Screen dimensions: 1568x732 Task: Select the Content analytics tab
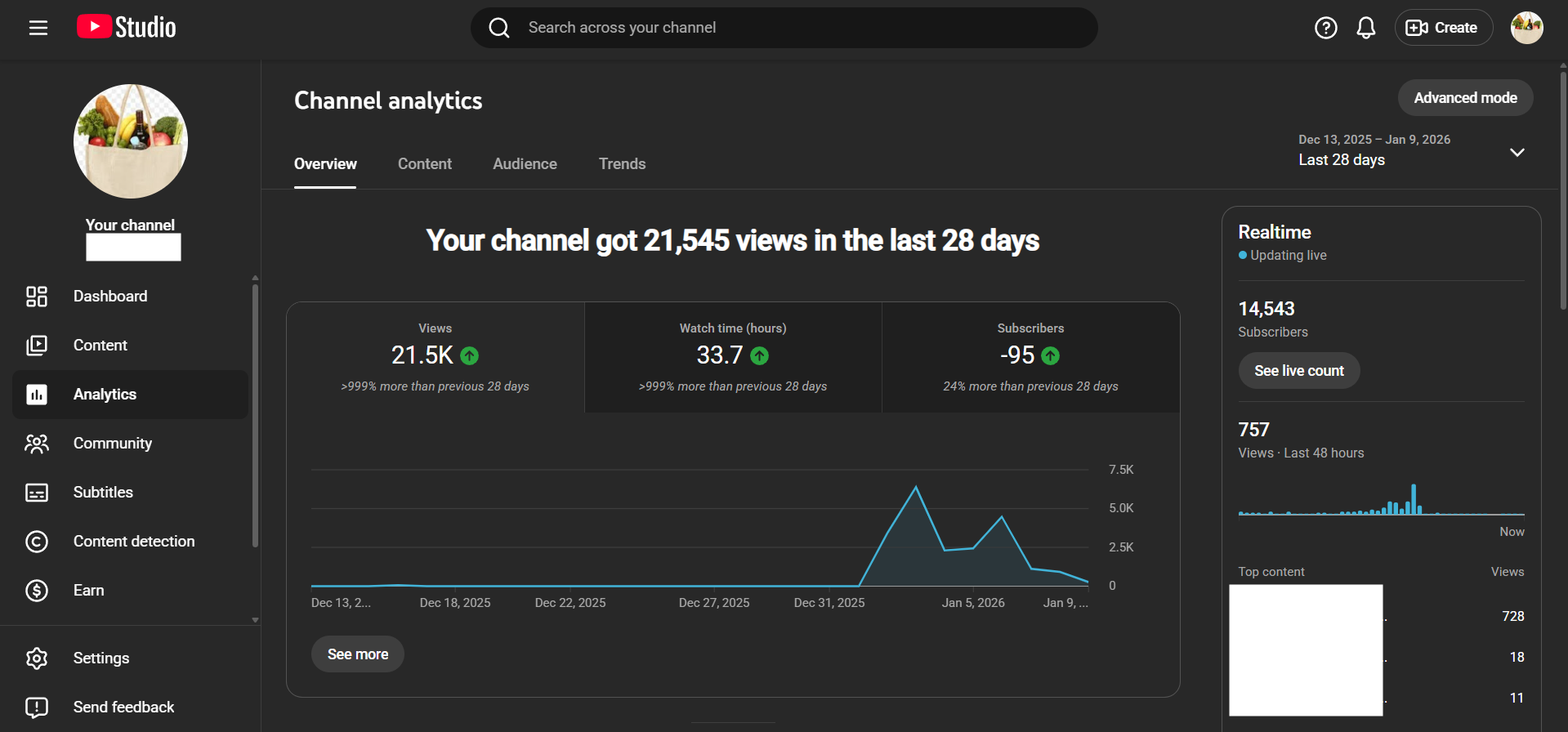click(424, 164)
